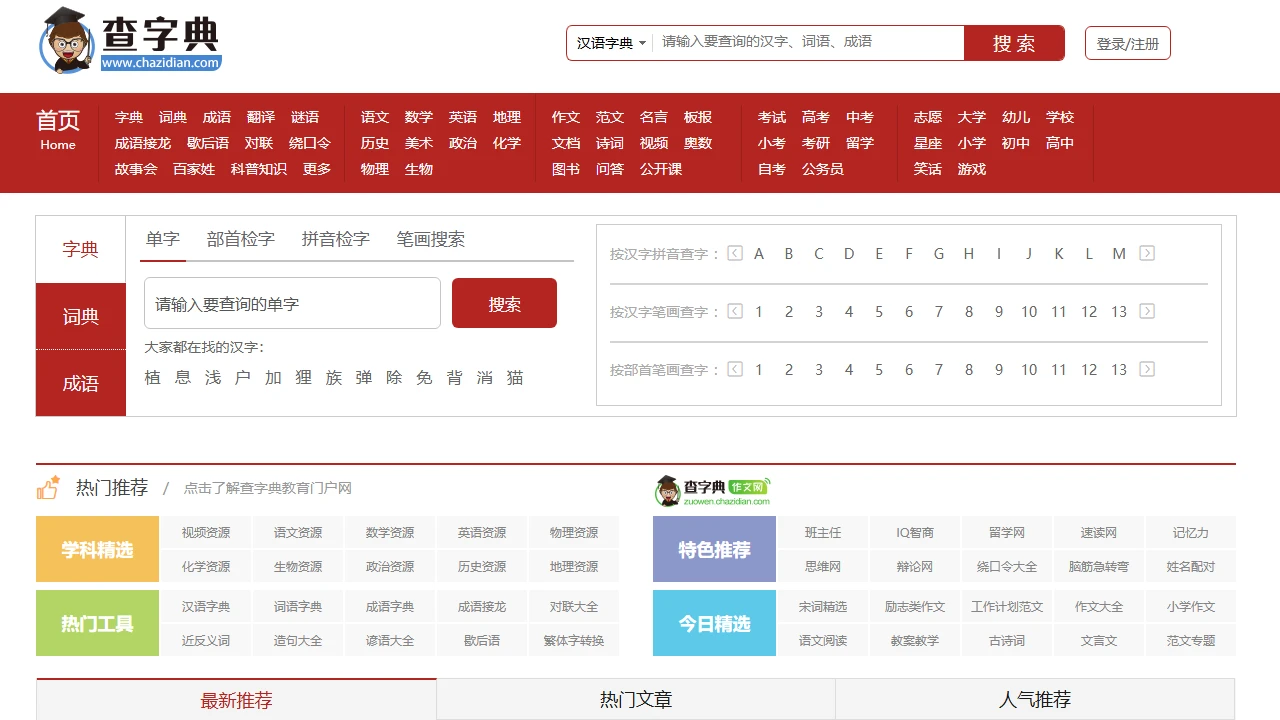Viewport: 1280px width, 720px height.
Task: Open the 汉语字典 dictionary type dropdown
Action: point(609,42)
